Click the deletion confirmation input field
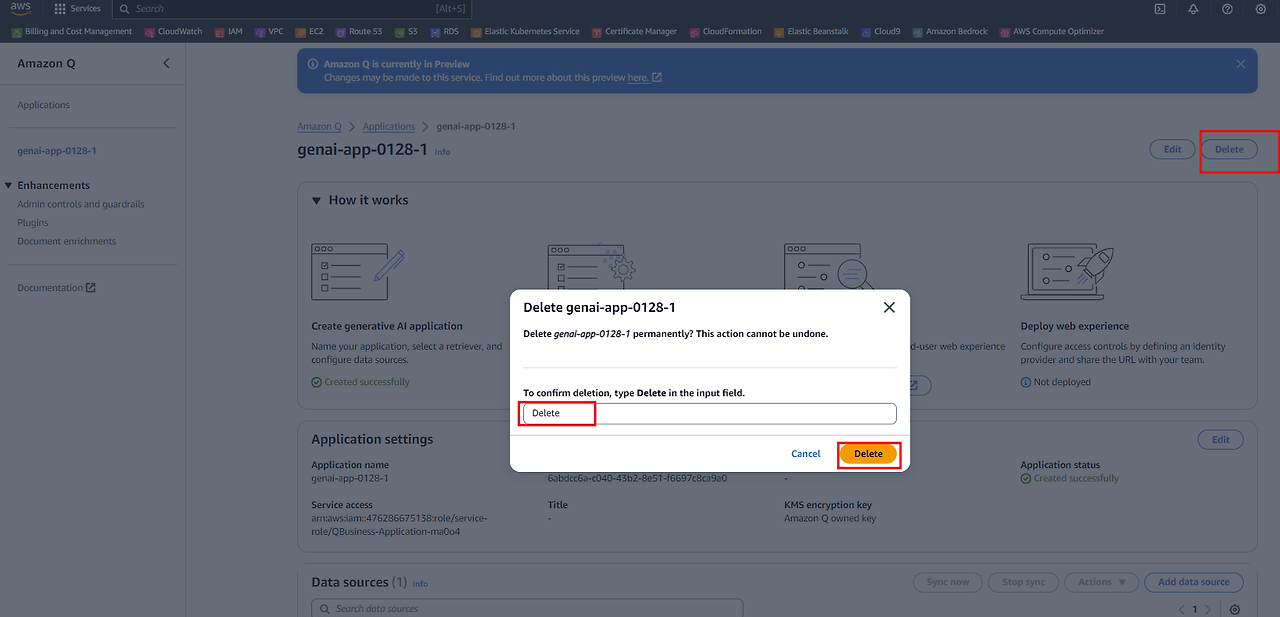Viewport: 1280px width, 617px height. point(710,413)
